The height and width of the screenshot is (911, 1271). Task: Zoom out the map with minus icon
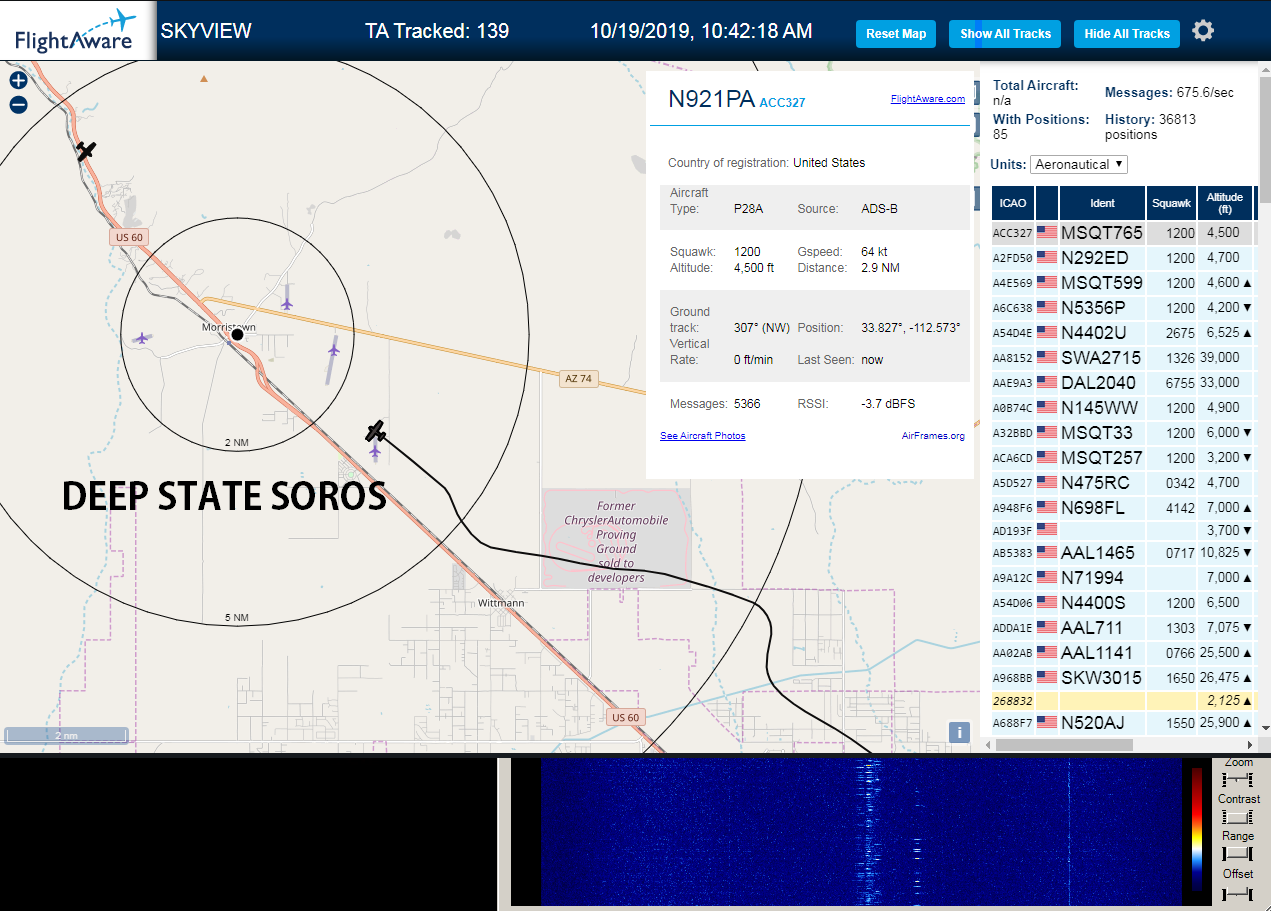click(x=18, y=104)
